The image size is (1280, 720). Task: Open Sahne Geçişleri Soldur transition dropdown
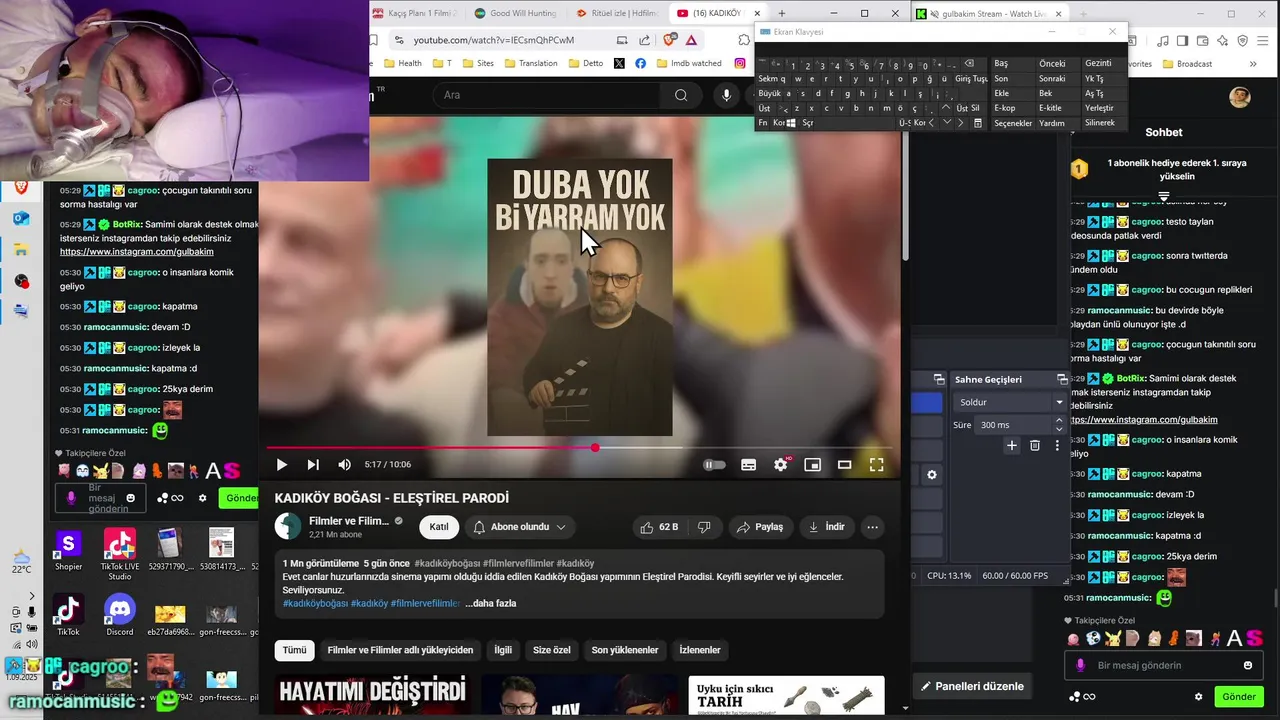(1010, 402)
